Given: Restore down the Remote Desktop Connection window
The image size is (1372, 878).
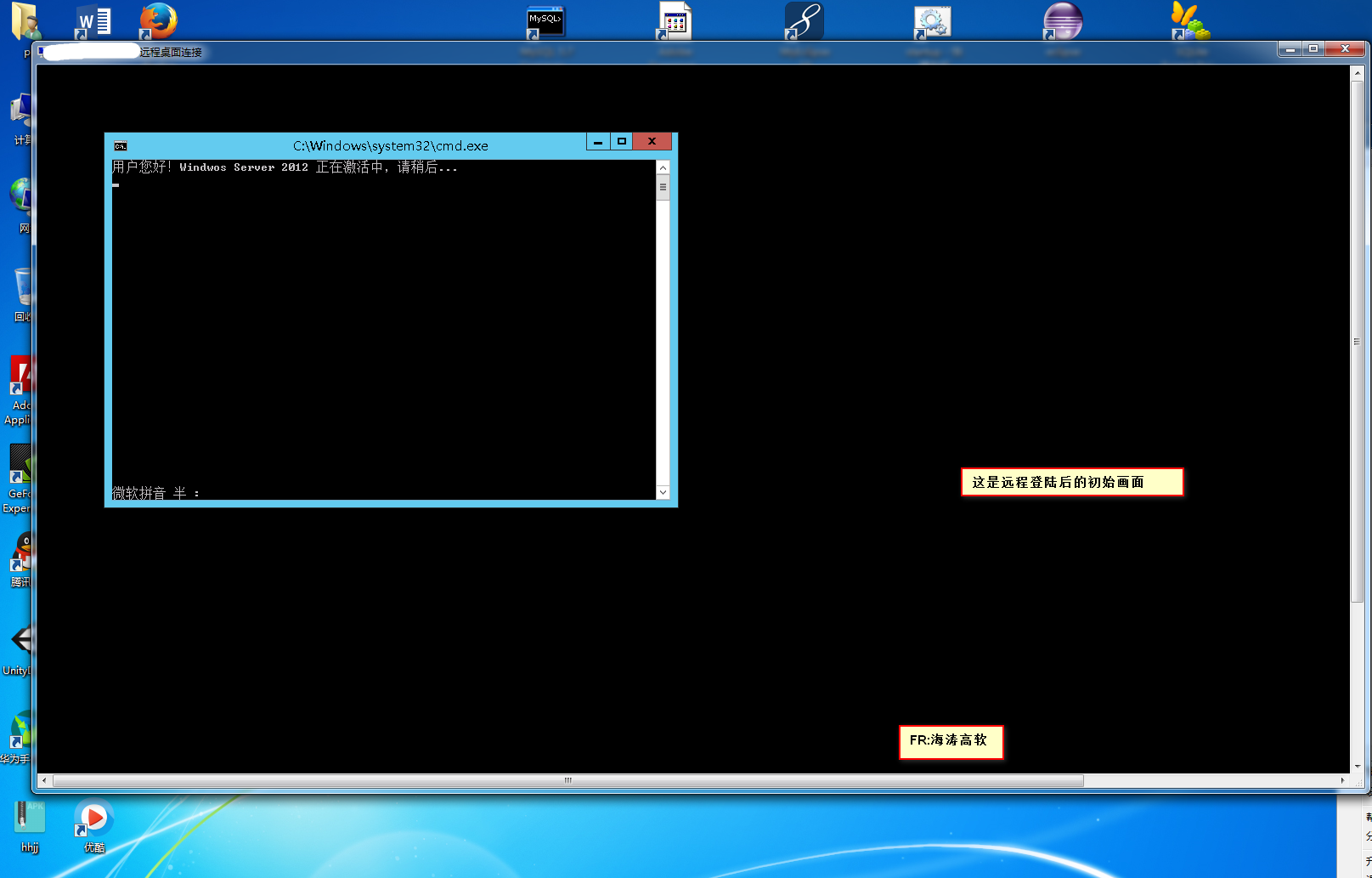Looking at the screenshot, I should click(1313, 49).
